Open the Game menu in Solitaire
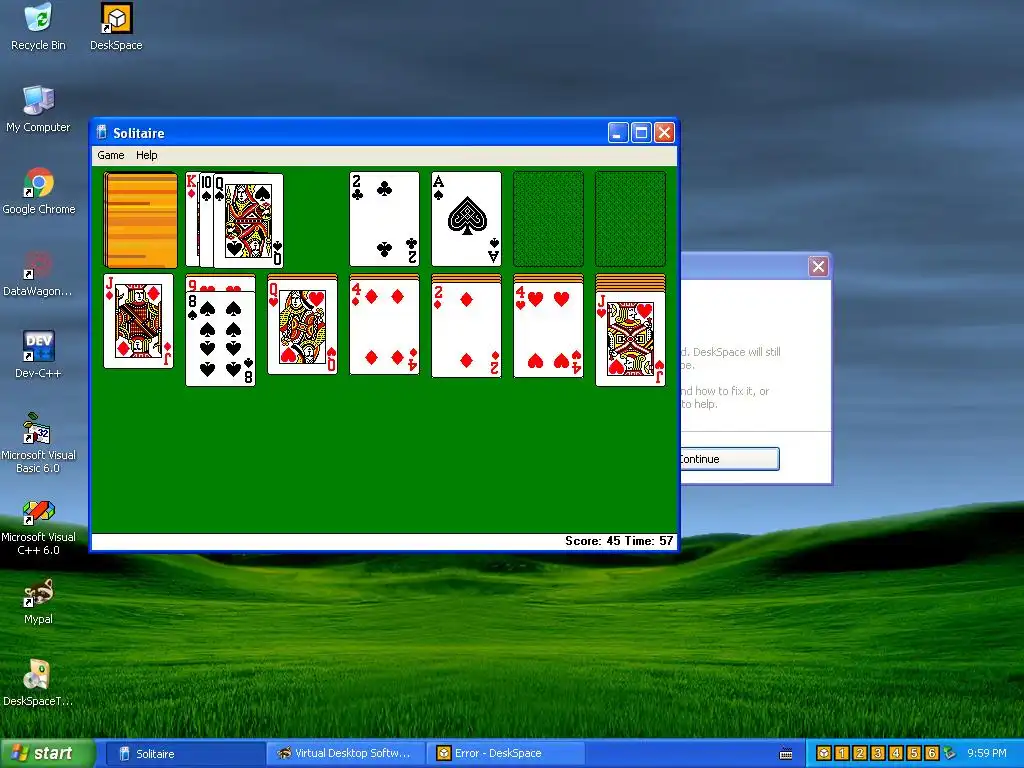1024x768 pixels. 110,155
